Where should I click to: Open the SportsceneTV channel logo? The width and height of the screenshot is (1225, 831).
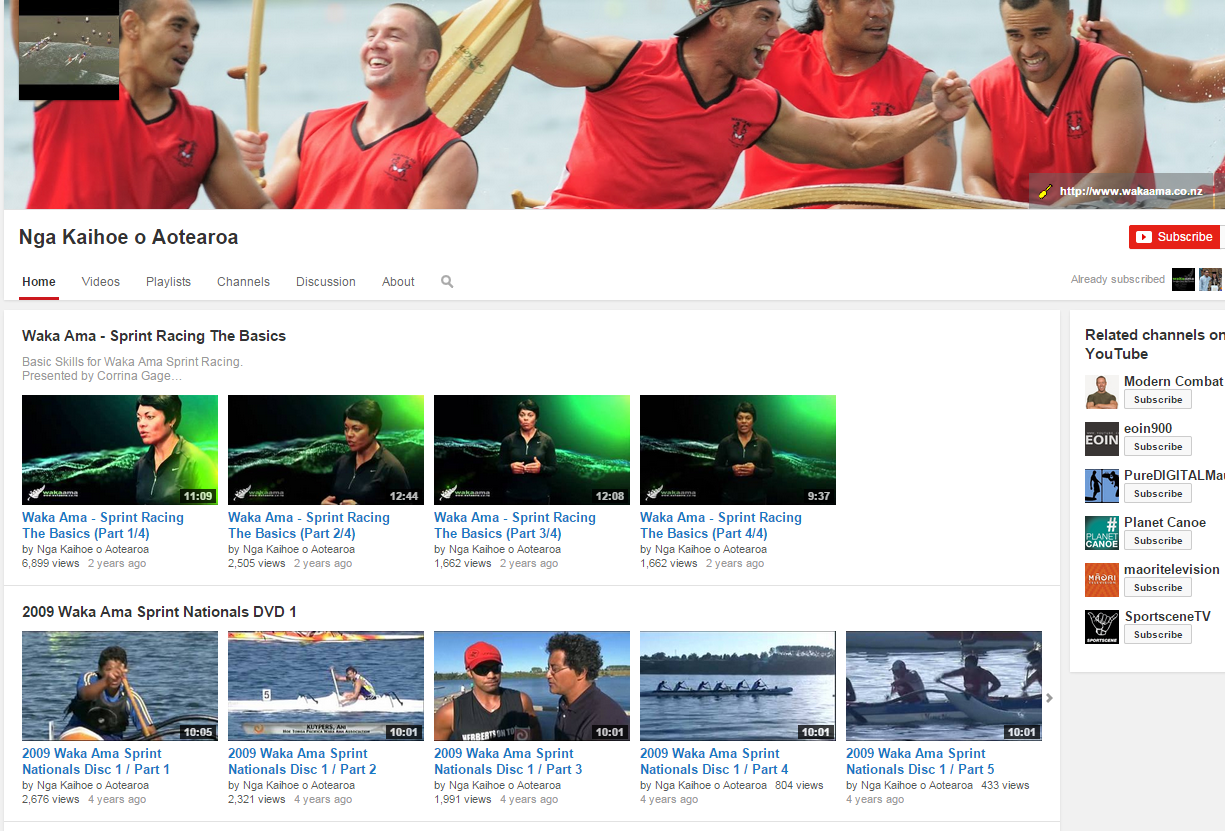[x=1102, y=627]
